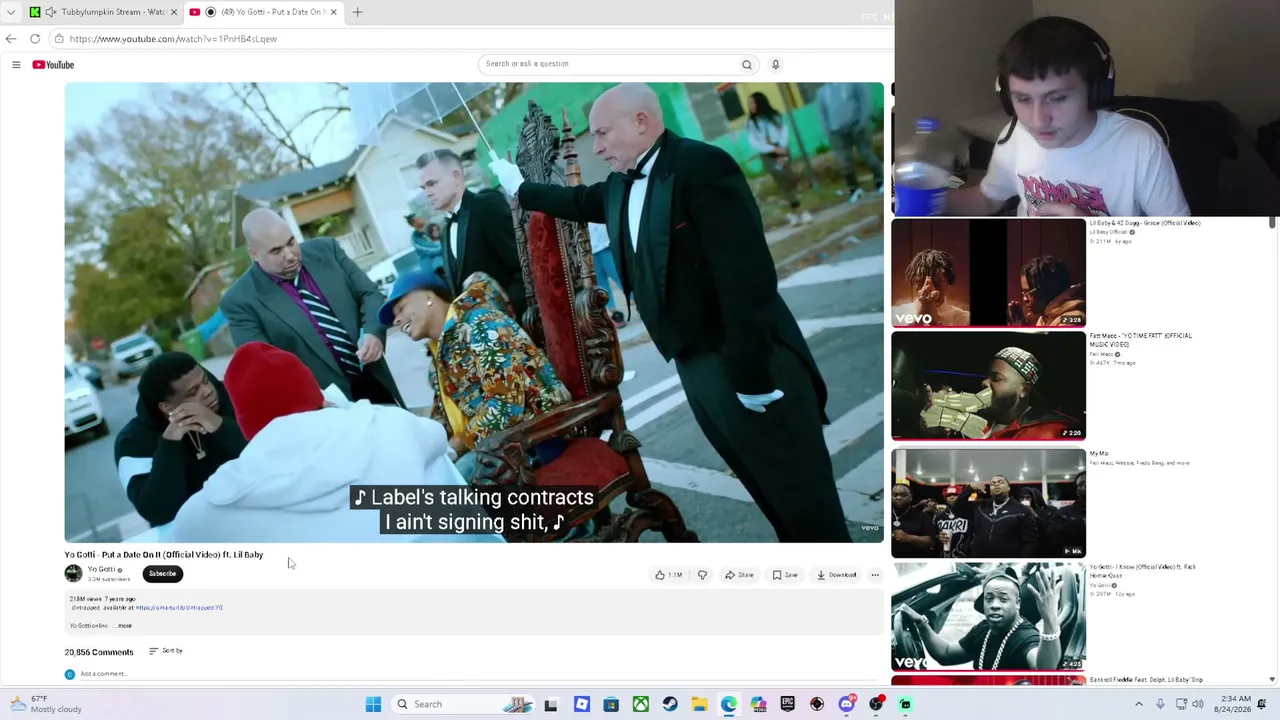This screenshot has height=720, width=1280.
Task: Expand the description with ...more
Action: 124,626
